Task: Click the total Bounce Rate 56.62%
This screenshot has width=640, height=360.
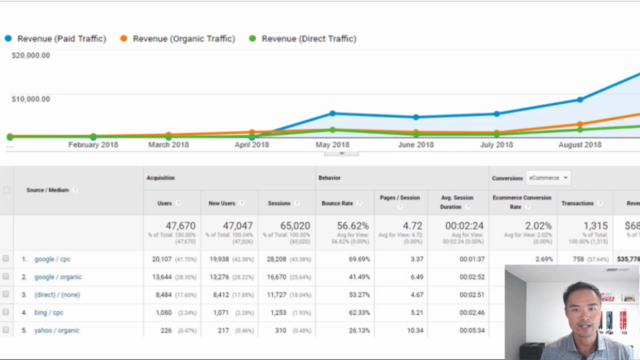Action: coord(353,226)
